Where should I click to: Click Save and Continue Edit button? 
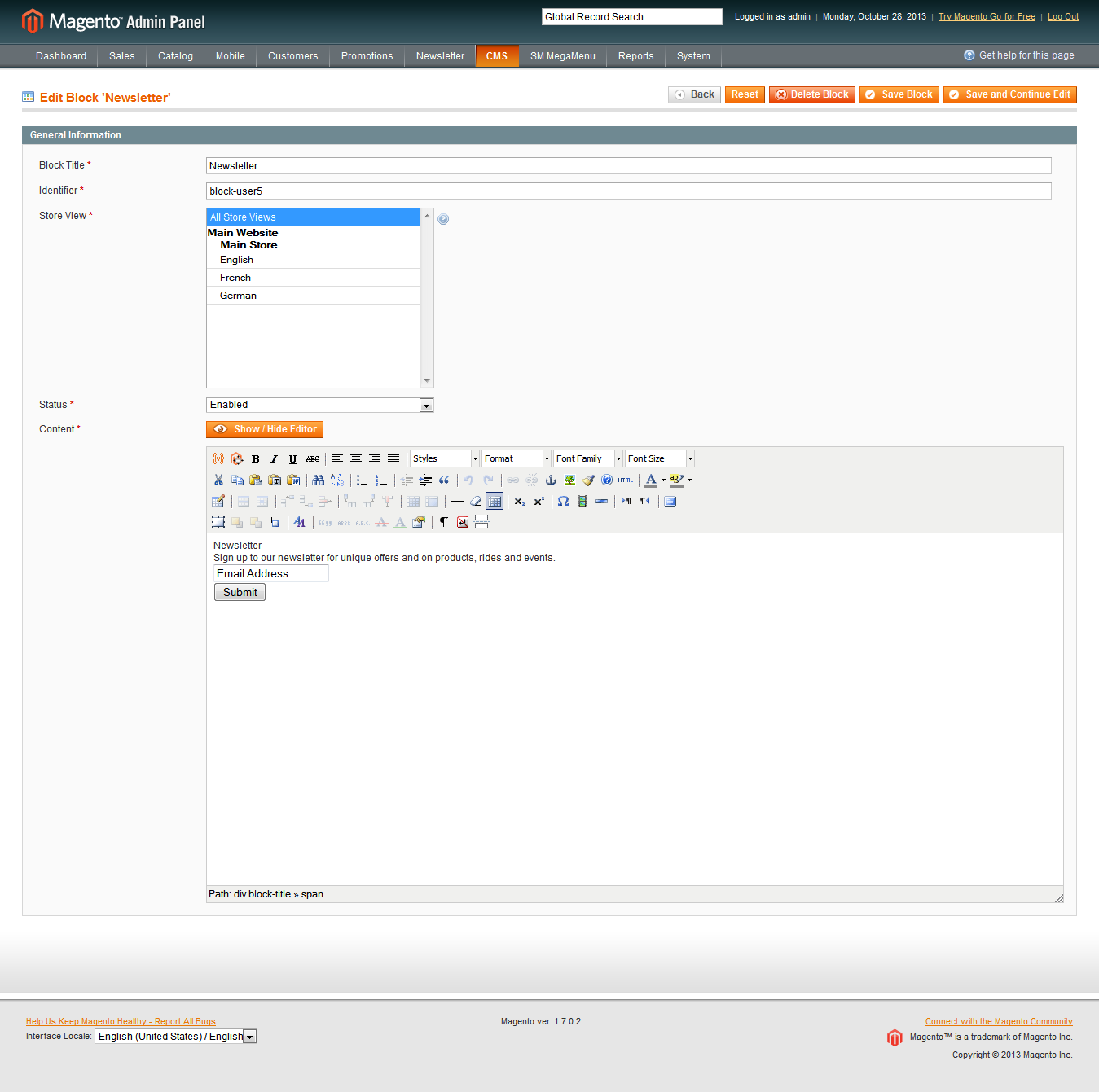coord(1010,94)
